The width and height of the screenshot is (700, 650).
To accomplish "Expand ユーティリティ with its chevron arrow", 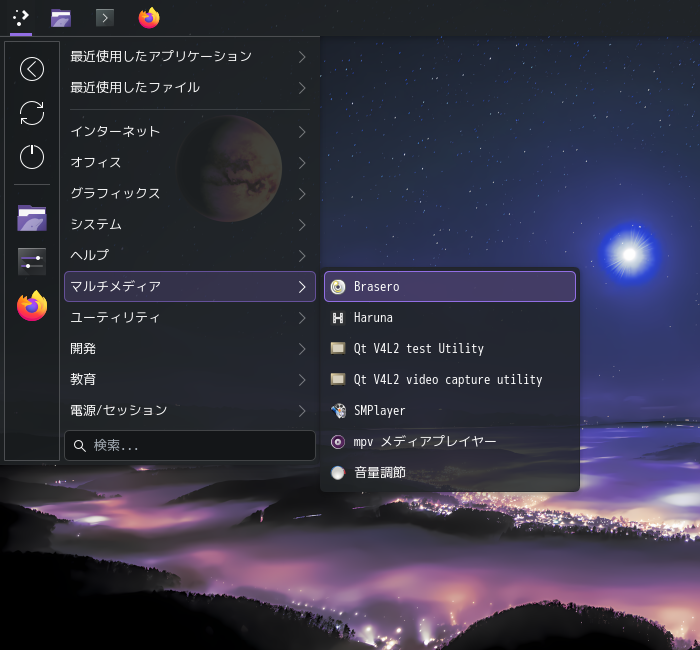I will (x=302, y=318).
